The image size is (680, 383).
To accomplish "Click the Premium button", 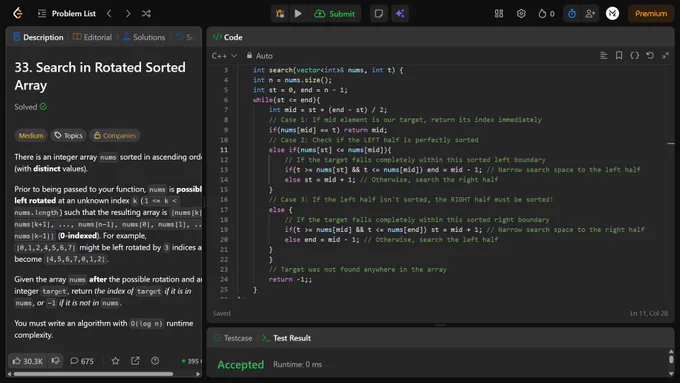I will click(x=651, y=13).
